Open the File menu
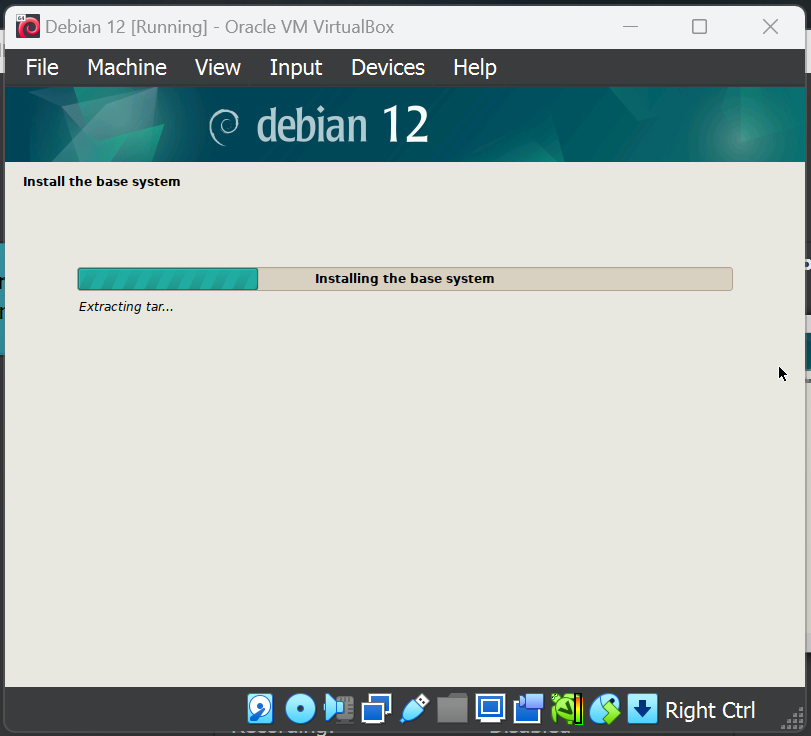Image resolution: width=811 pixels, height=736 pixels. (42, 67)
